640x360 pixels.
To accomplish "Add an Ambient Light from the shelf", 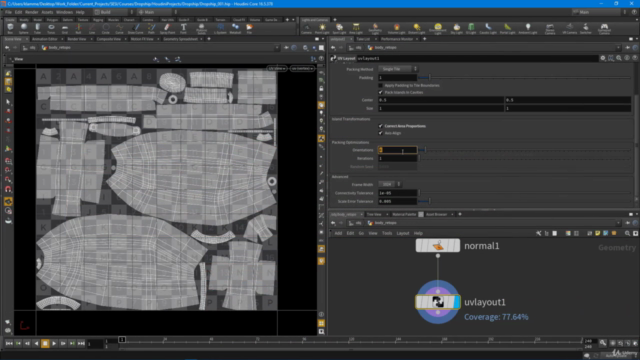I will pos(528,29).
